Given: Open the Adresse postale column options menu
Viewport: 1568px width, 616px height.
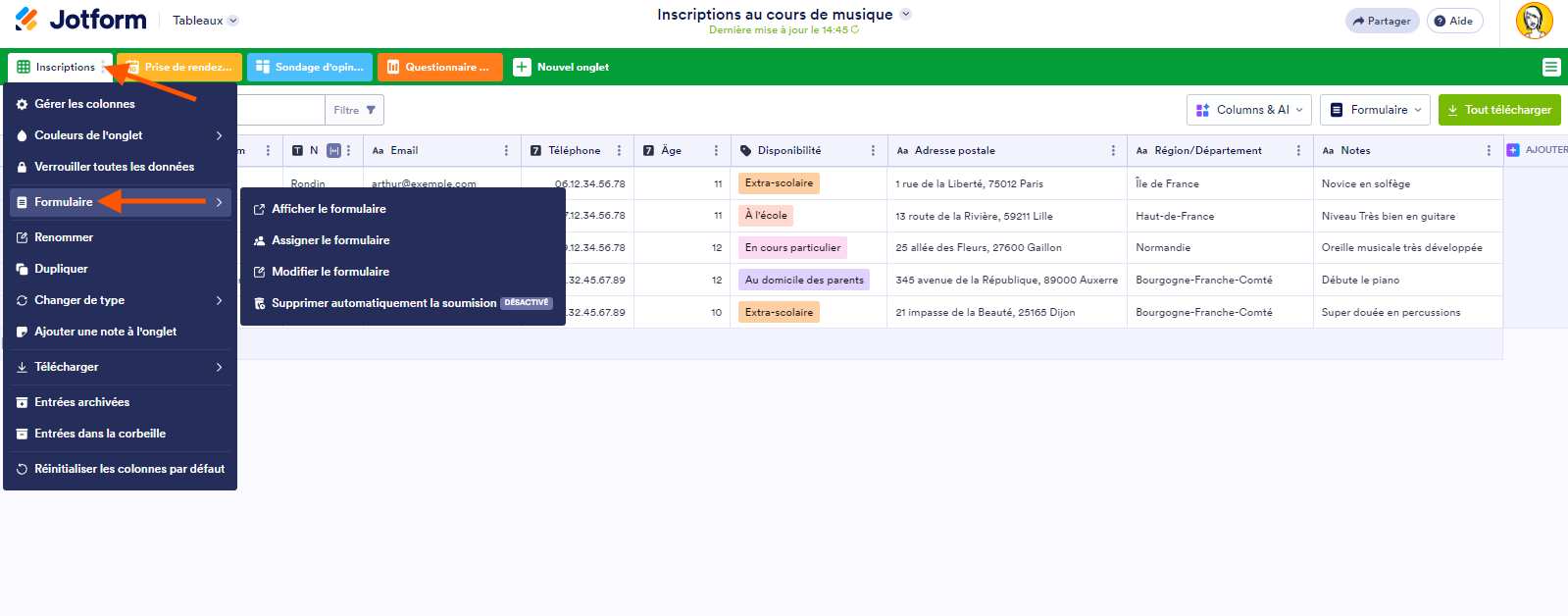Looking at the screenshot, I should [x=1113, y=150].
